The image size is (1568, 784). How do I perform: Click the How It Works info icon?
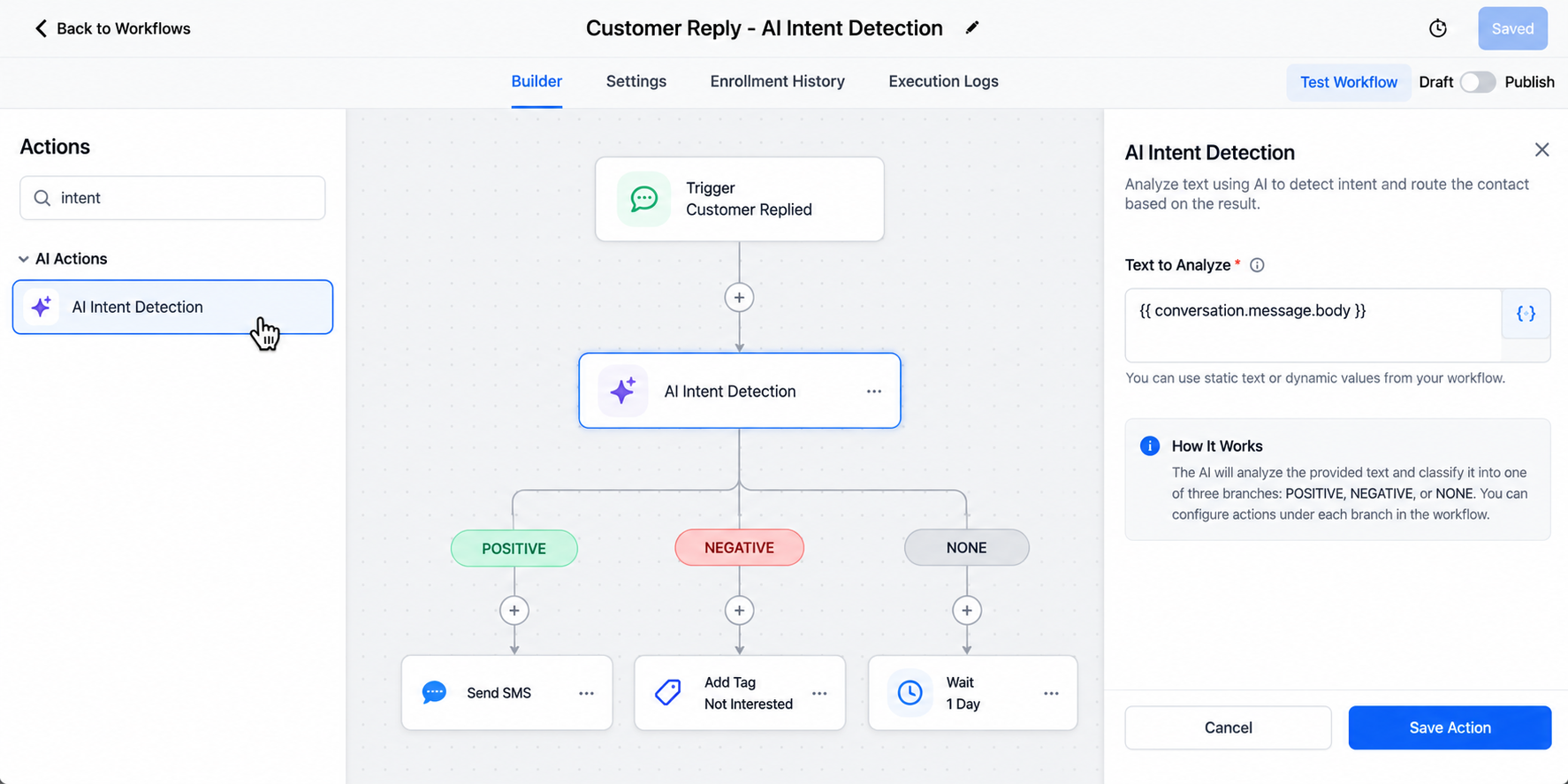point(1149,445)
